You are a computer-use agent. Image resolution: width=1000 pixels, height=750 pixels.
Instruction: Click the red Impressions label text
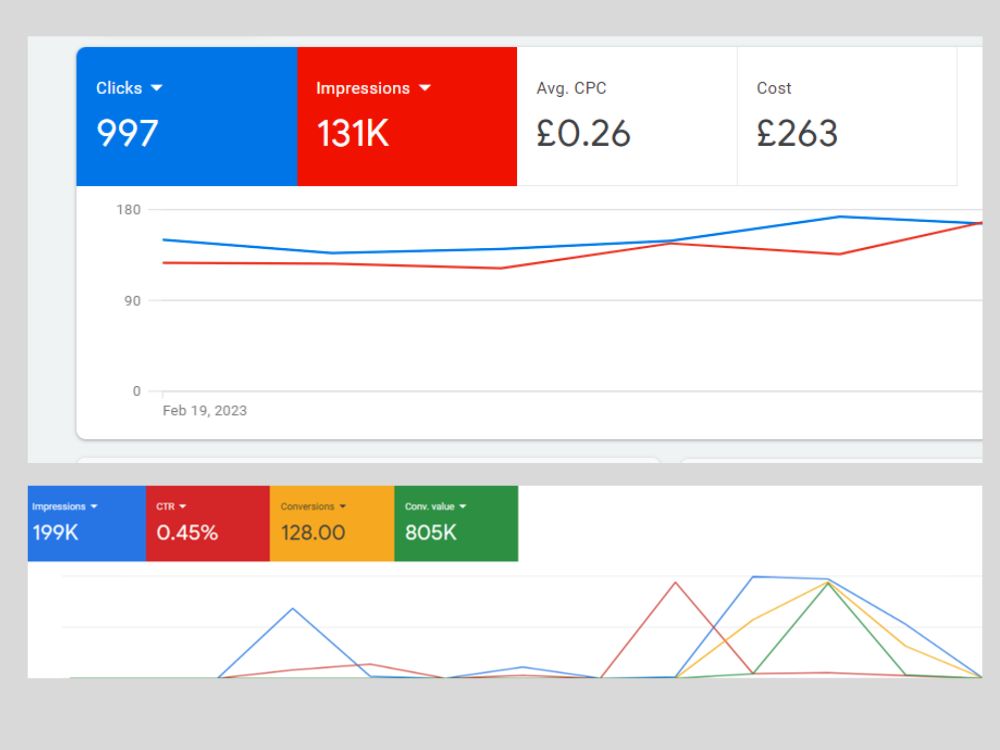(363, 88)
